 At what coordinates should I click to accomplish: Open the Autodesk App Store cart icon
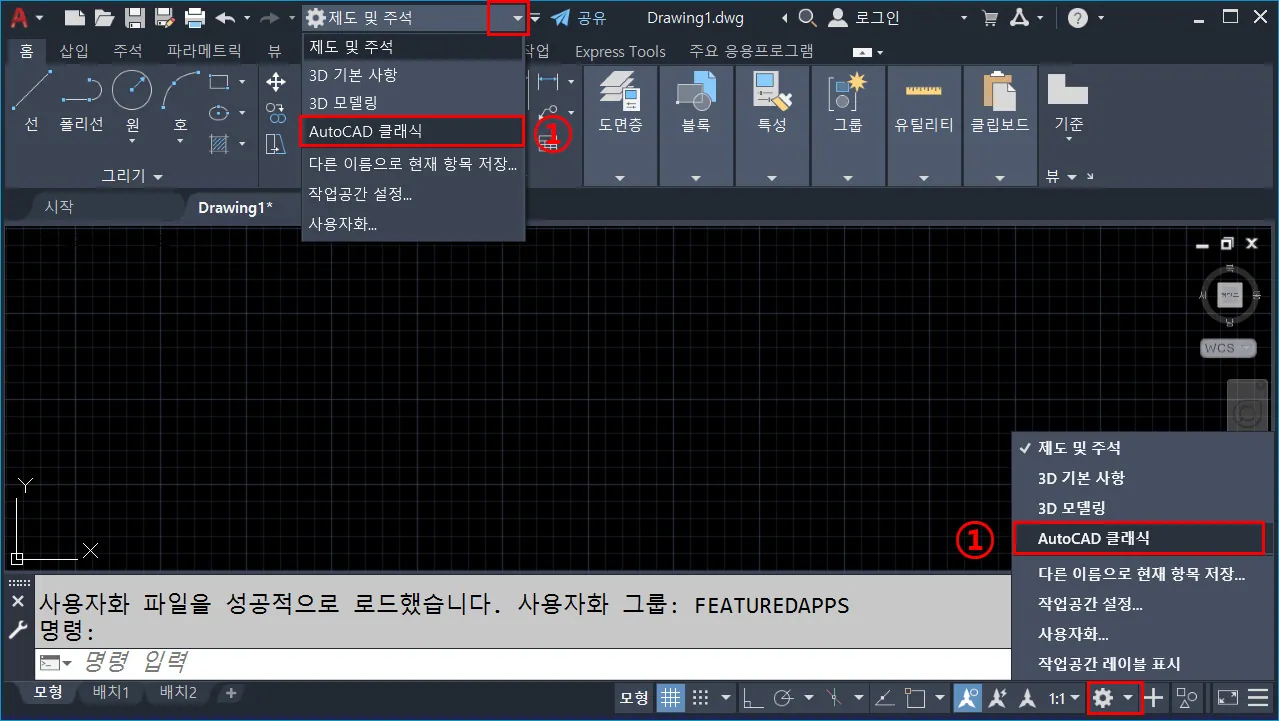[x=991, y=17]
